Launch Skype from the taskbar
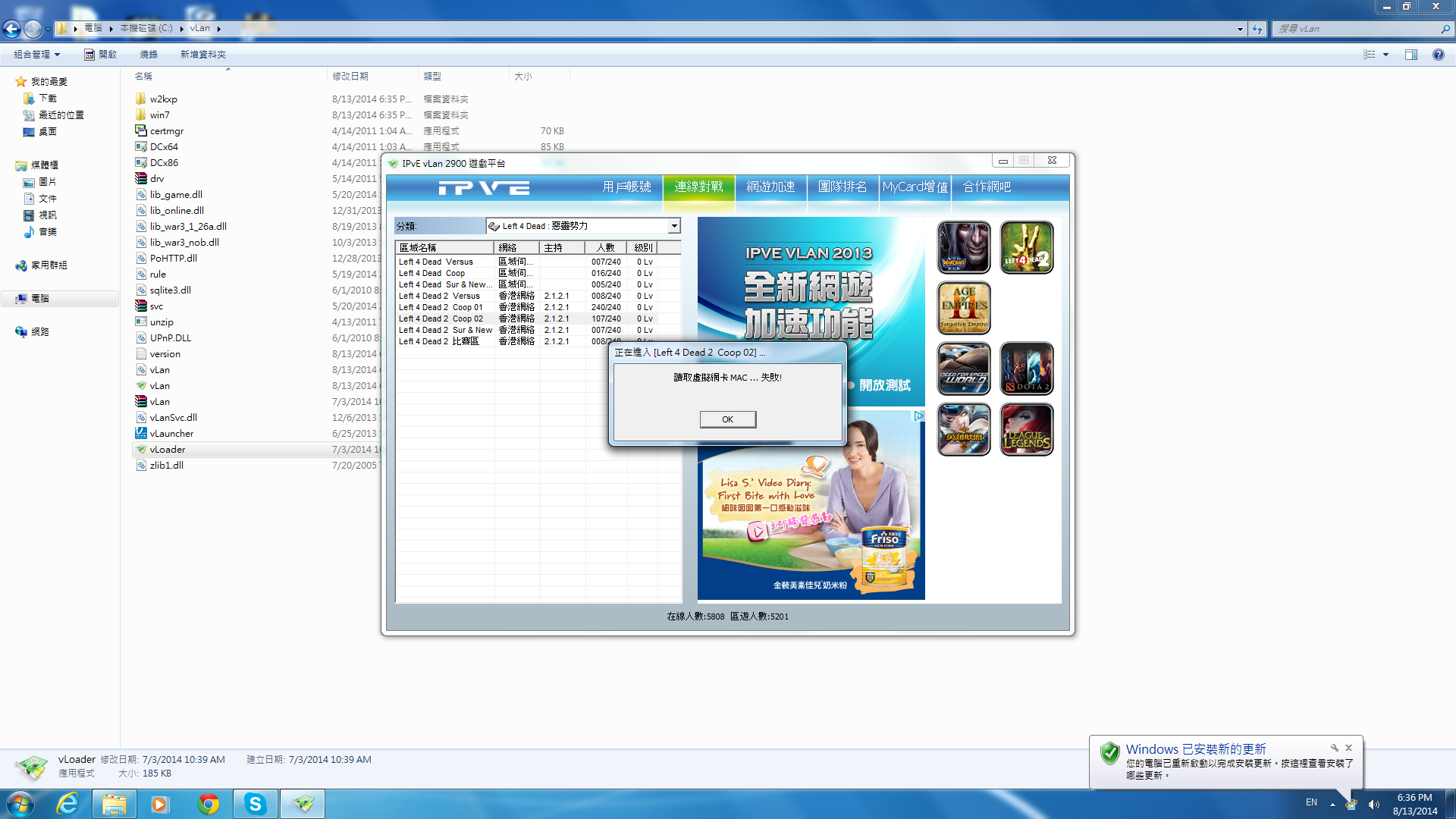Image resolution: width=1456 pixels, height=819 pixels. pos(255,804)
